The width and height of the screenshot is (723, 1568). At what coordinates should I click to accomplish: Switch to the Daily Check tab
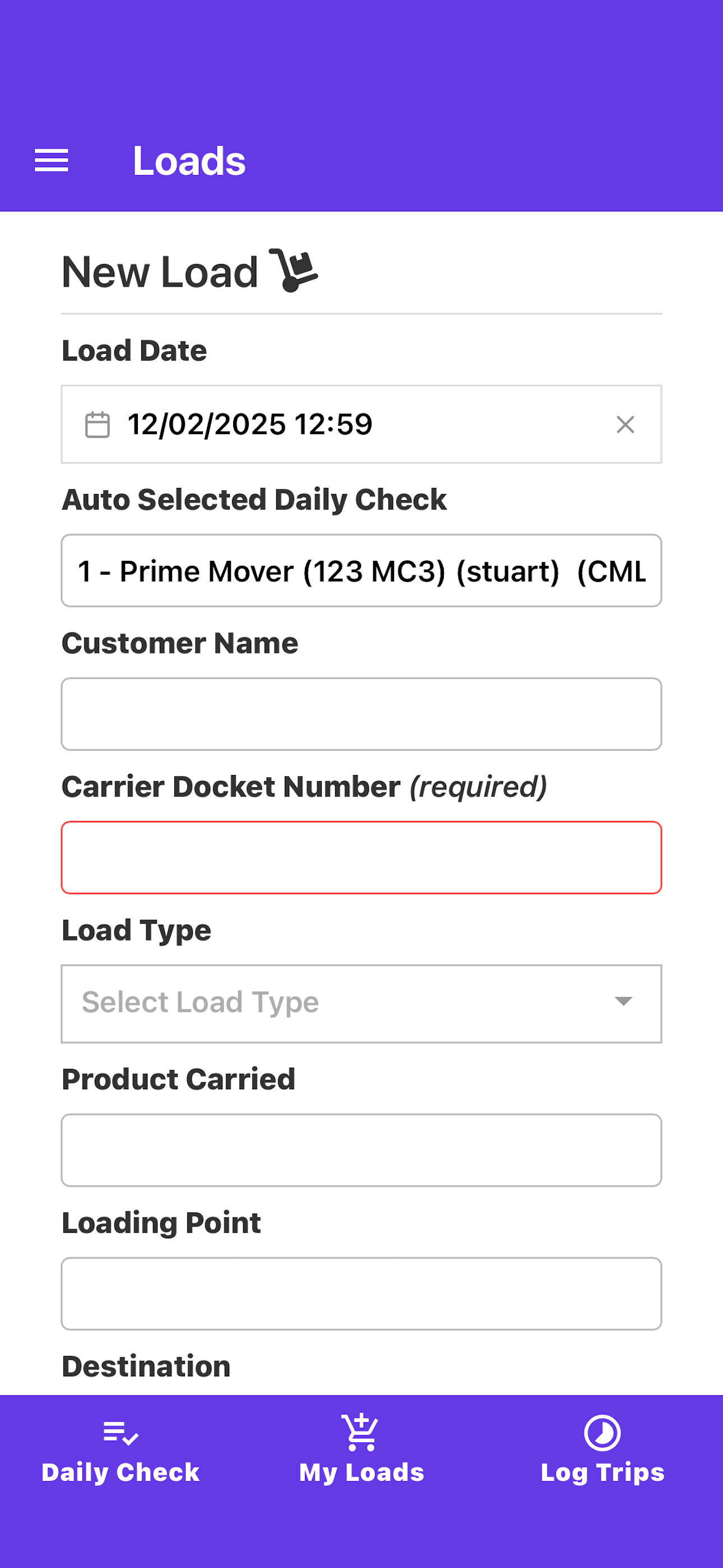click(x=121, y=1450)
